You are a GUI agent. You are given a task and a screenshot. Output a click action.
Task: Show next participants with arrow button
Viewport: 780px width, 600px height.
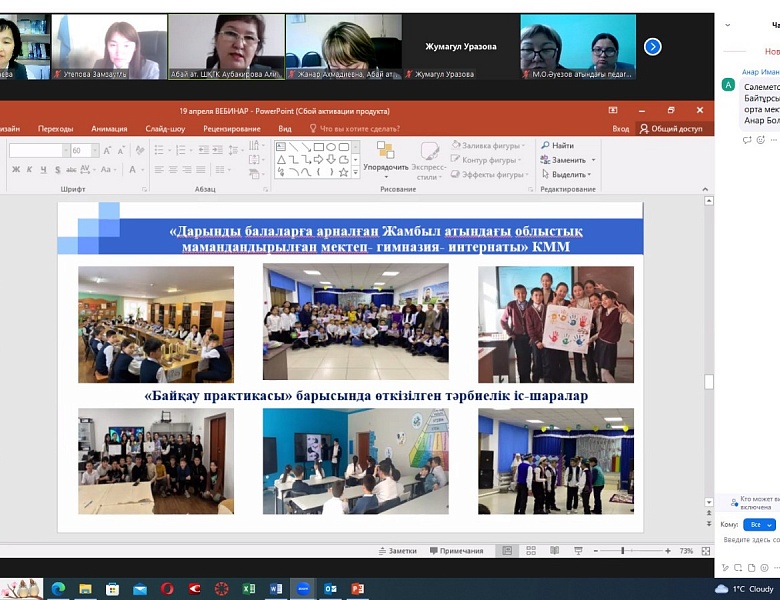652,46
